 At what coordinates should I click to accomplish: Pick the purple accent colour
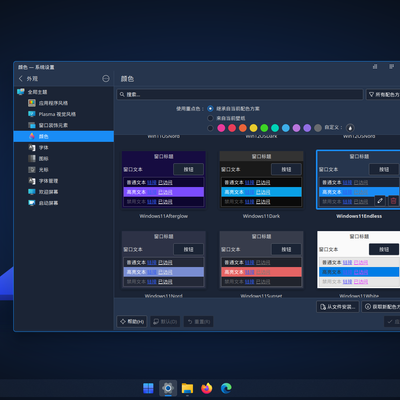(x=307, y=128)
